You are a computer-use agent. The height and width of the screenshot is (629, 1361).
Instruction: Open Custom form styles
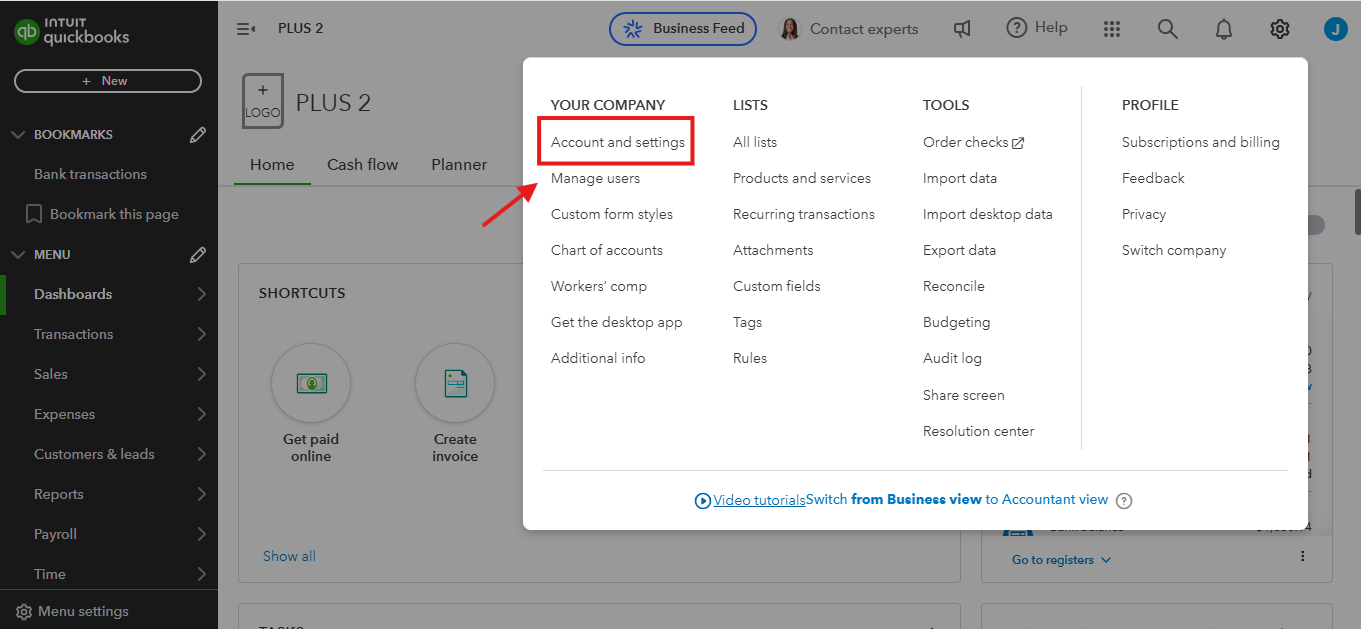(612, 214)
